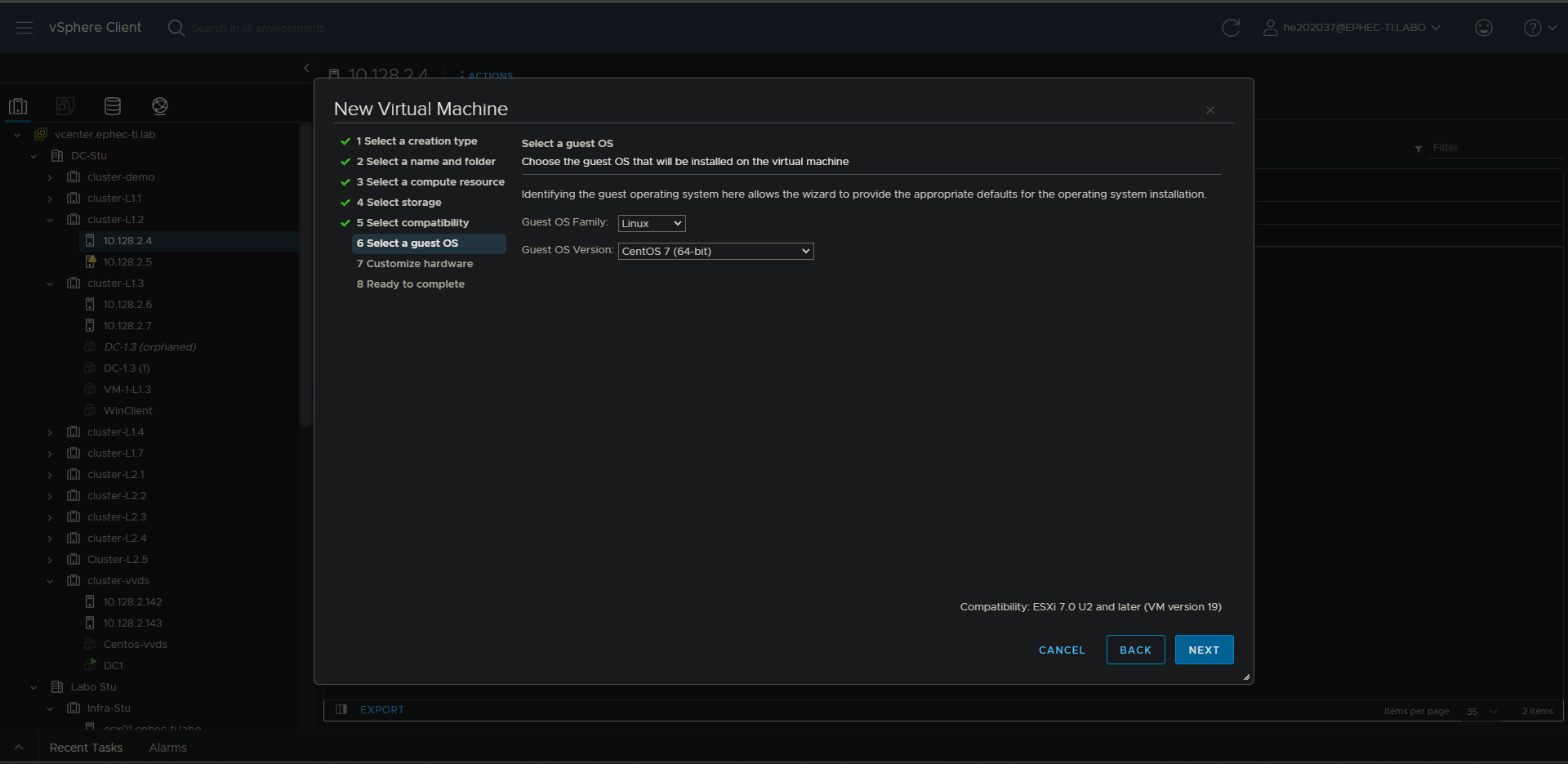The height and width of the screenshot is (764, 1568).
Task: Go to step 5 Select compatibility
Action: [x=412, y=223]
